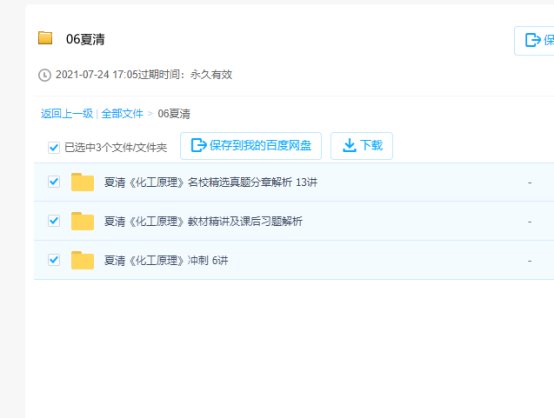The width and height of the screenshot is (554, 418).
Task: Open folder 夏清《化工原理》教材精讲及课后习题解析
Action: pos(203,222)
